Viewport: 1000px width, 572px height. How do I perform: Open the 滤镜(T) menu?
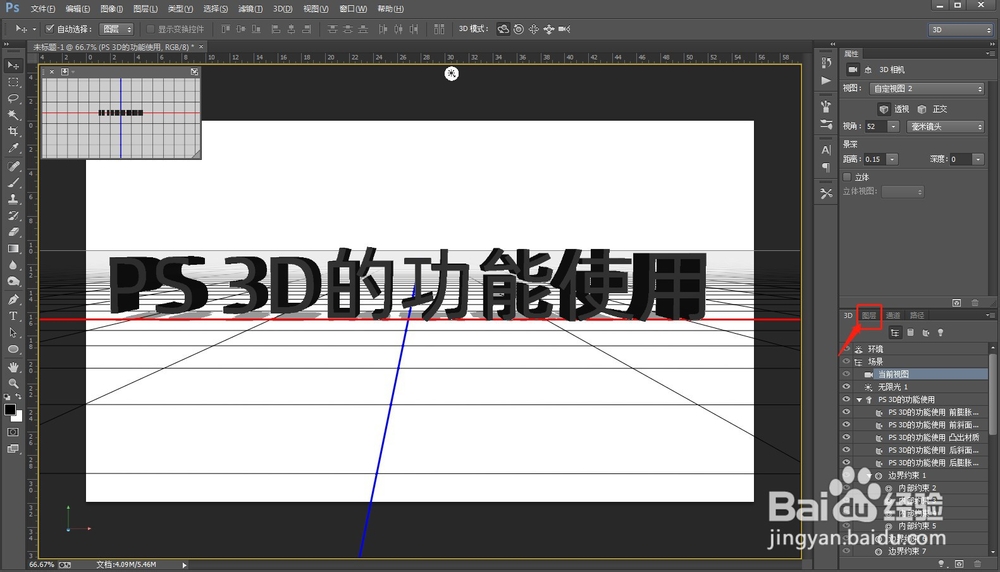(250, 9)
